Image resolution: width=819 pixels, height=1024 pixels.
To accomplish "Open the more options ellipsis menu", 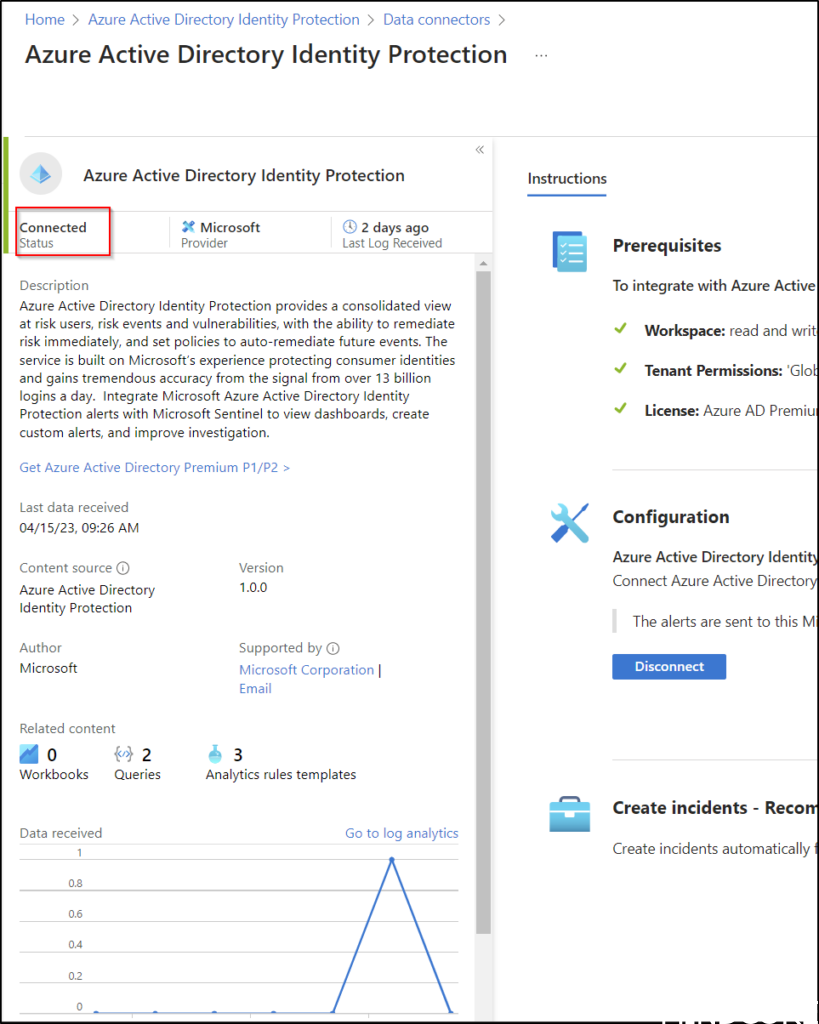I will point(541,56).
